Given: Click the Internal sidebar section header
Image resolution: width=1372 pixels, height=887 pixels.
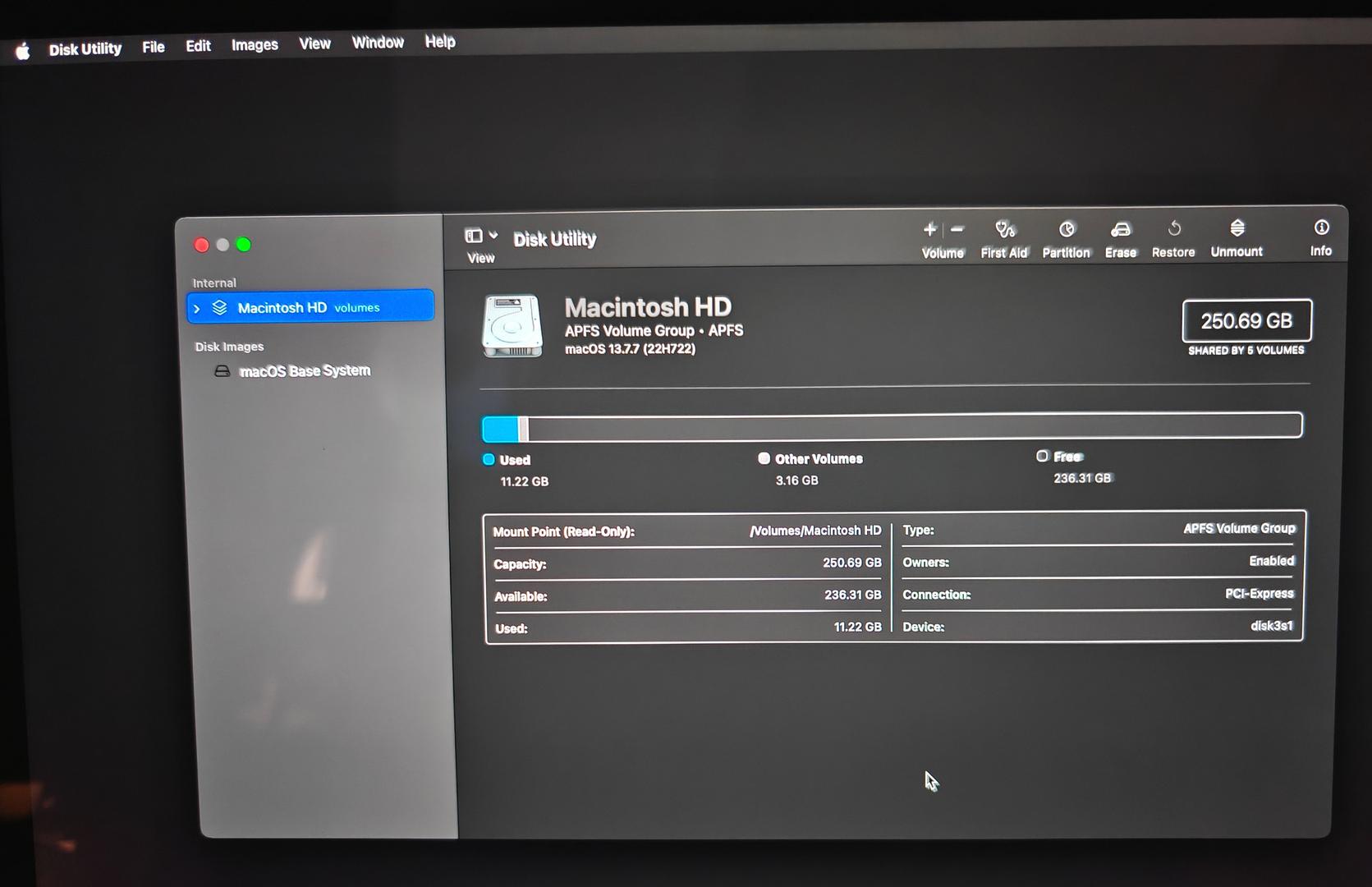Looking at the screenshot, I should point(214,283).
